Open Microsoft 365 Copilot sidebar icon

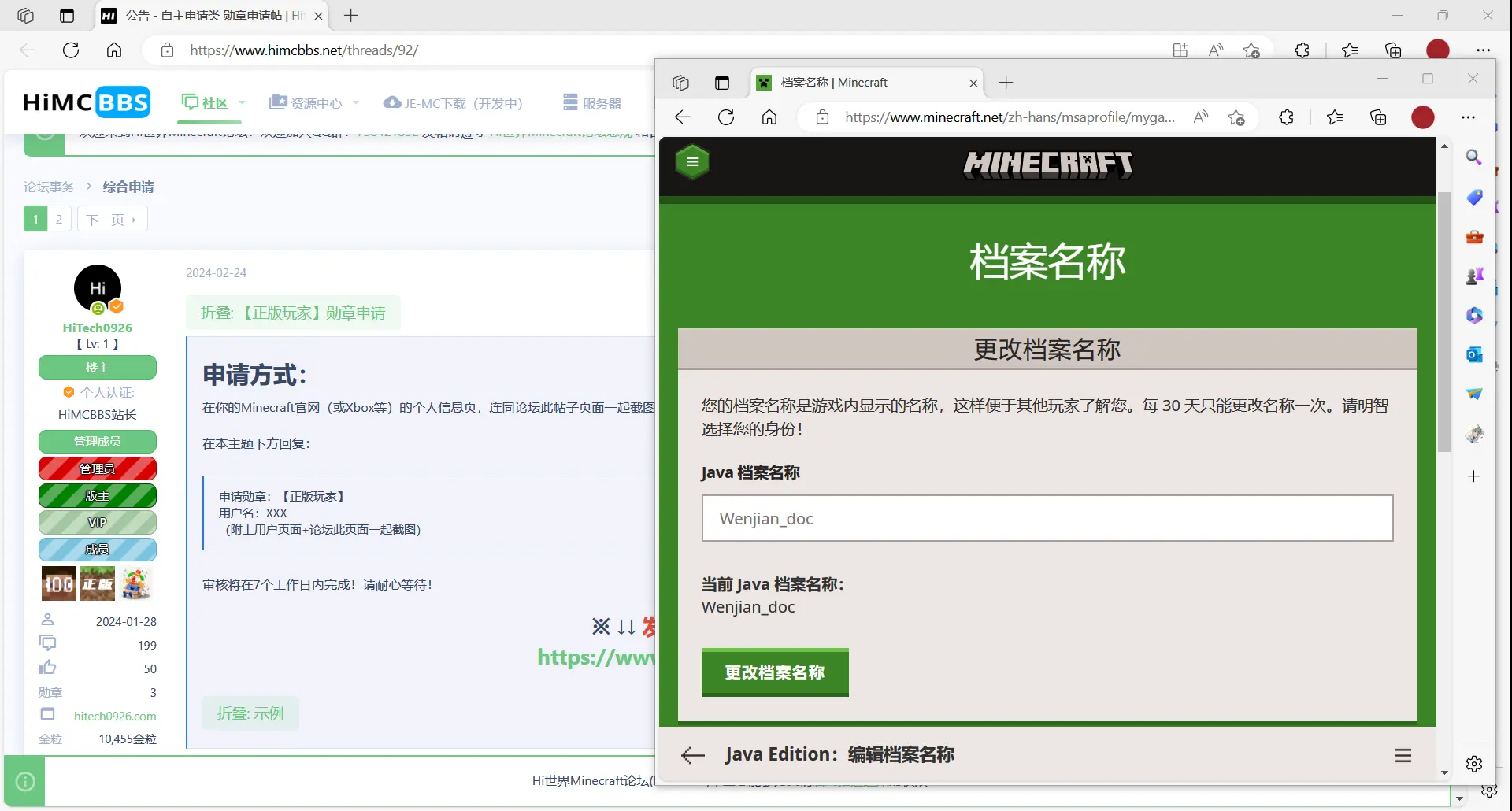coord(1474,315)
